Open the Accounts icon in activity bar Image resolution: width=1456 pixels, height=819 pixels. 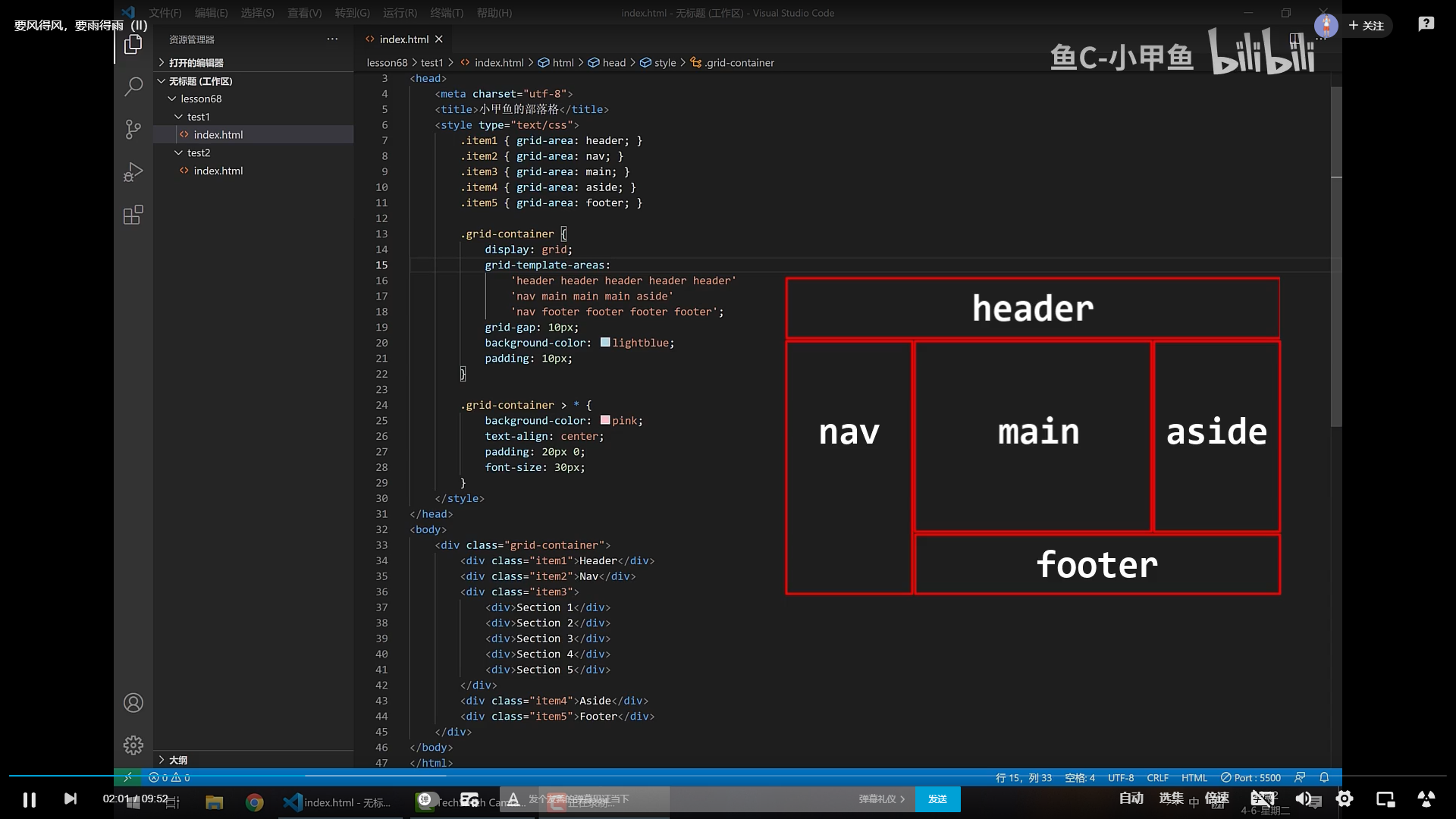click(133, 703)
